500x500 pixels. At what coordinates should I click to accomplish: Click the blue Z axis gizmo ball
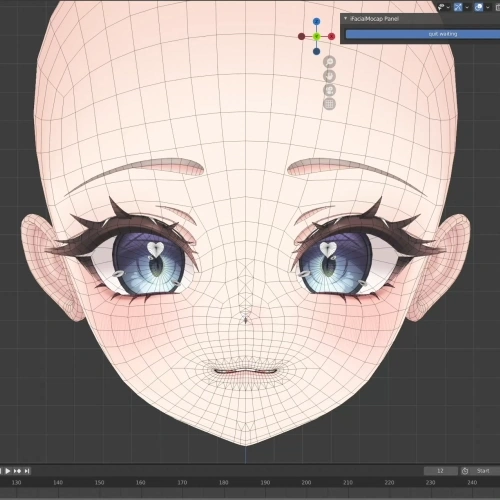tap(317, 22)
